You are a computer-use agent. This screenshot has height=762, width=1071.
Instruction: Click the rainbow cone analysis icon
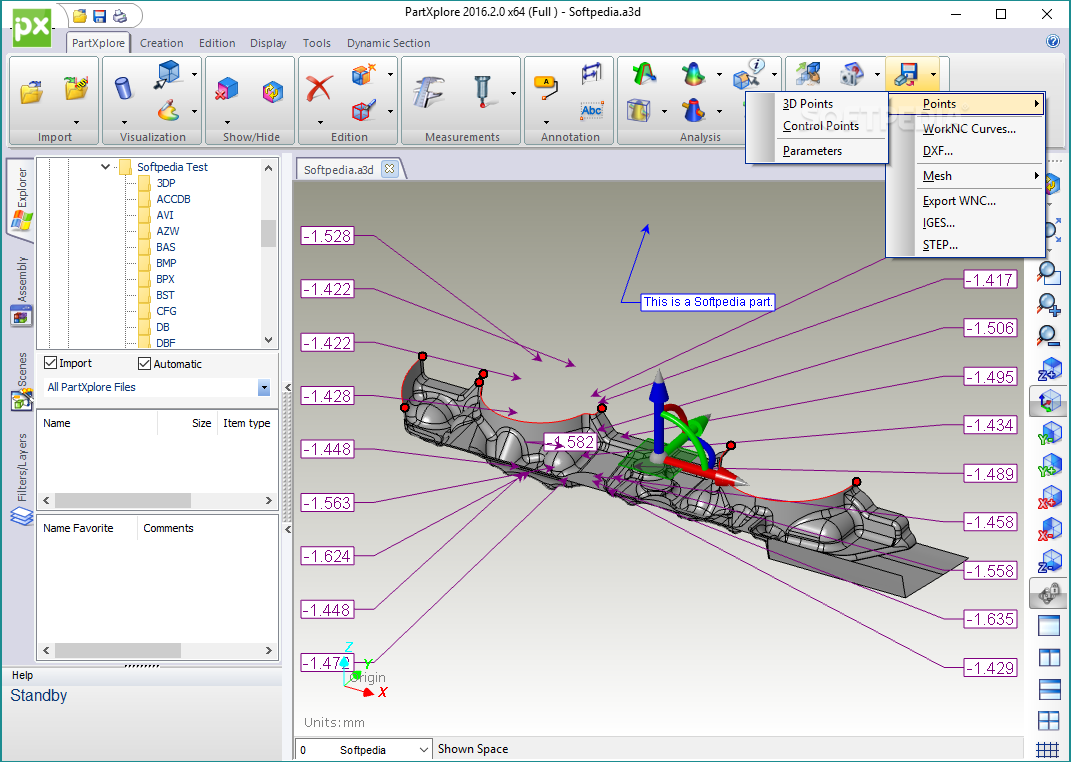tap(693, 74)
